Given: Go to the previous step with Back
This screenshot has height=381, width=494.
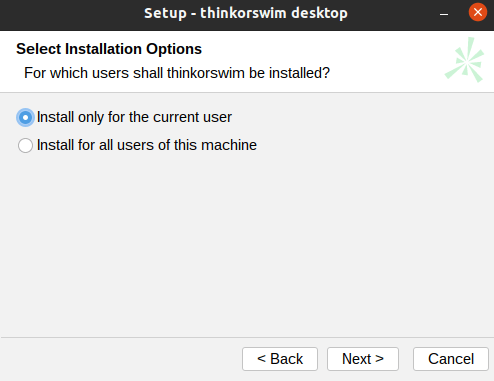Looking at the screenshot, I should coord(280,359).
